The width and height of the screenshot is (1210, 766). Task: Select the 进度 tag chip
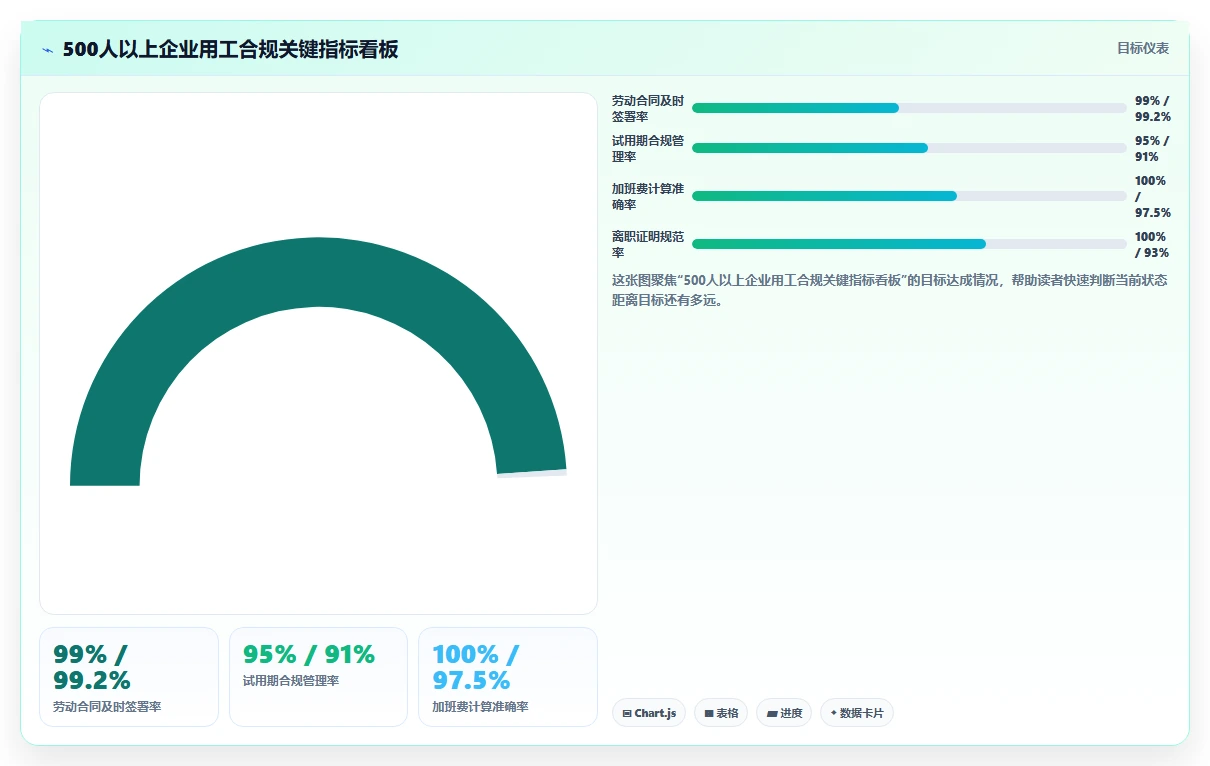[x=784, y=713]
